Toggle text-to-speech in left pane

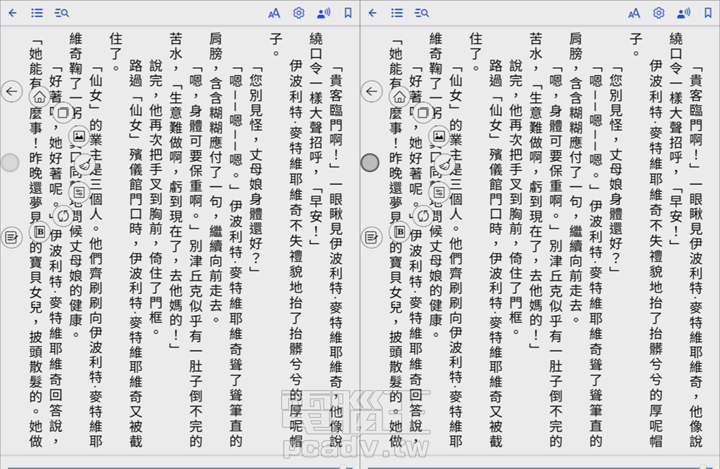coord(323,13)
